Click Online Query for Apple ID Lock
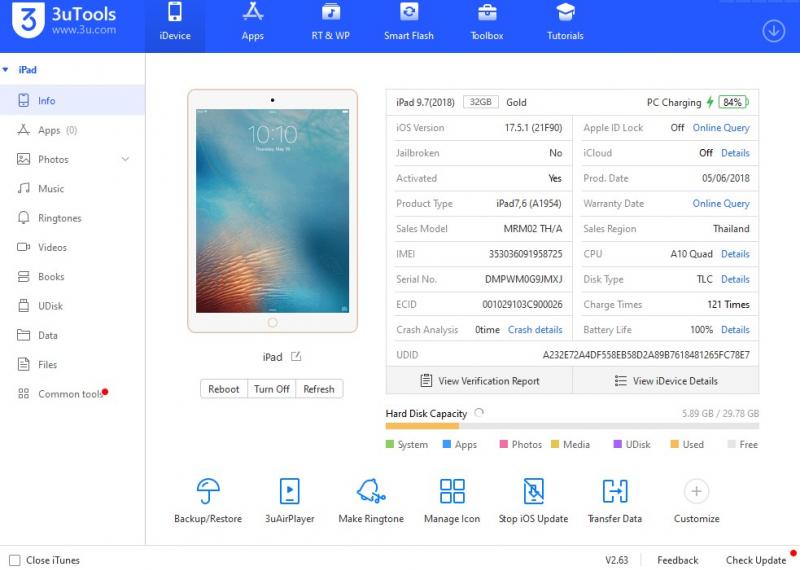 pos(721,128)
